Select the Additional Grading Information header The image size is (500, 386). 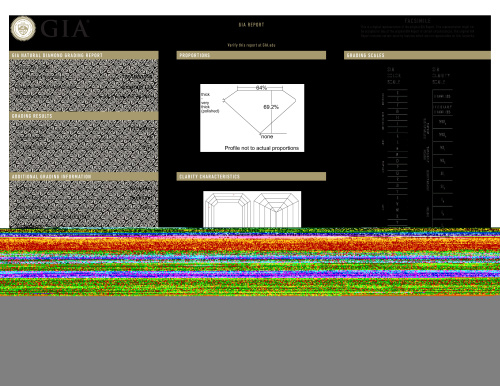[84, 176]
